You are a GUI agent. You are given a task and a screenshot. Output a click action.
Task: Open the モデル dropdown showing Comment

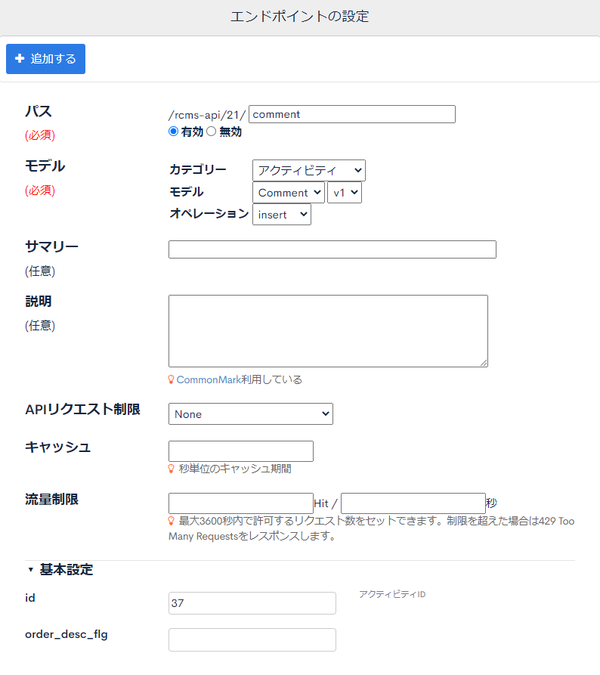(x=288, y=192)
